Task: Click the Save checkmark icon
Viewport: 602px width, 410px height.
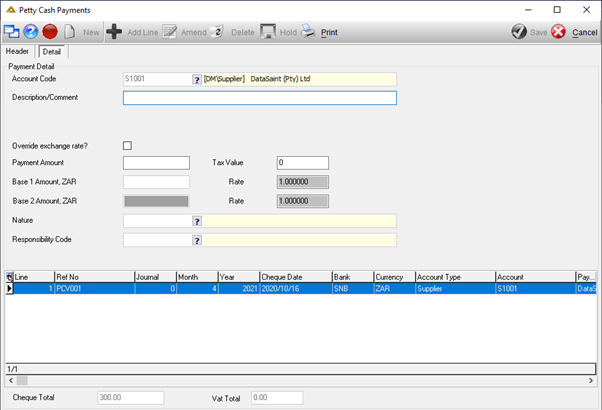Action: pyautogui.click(x=519, y=31)
